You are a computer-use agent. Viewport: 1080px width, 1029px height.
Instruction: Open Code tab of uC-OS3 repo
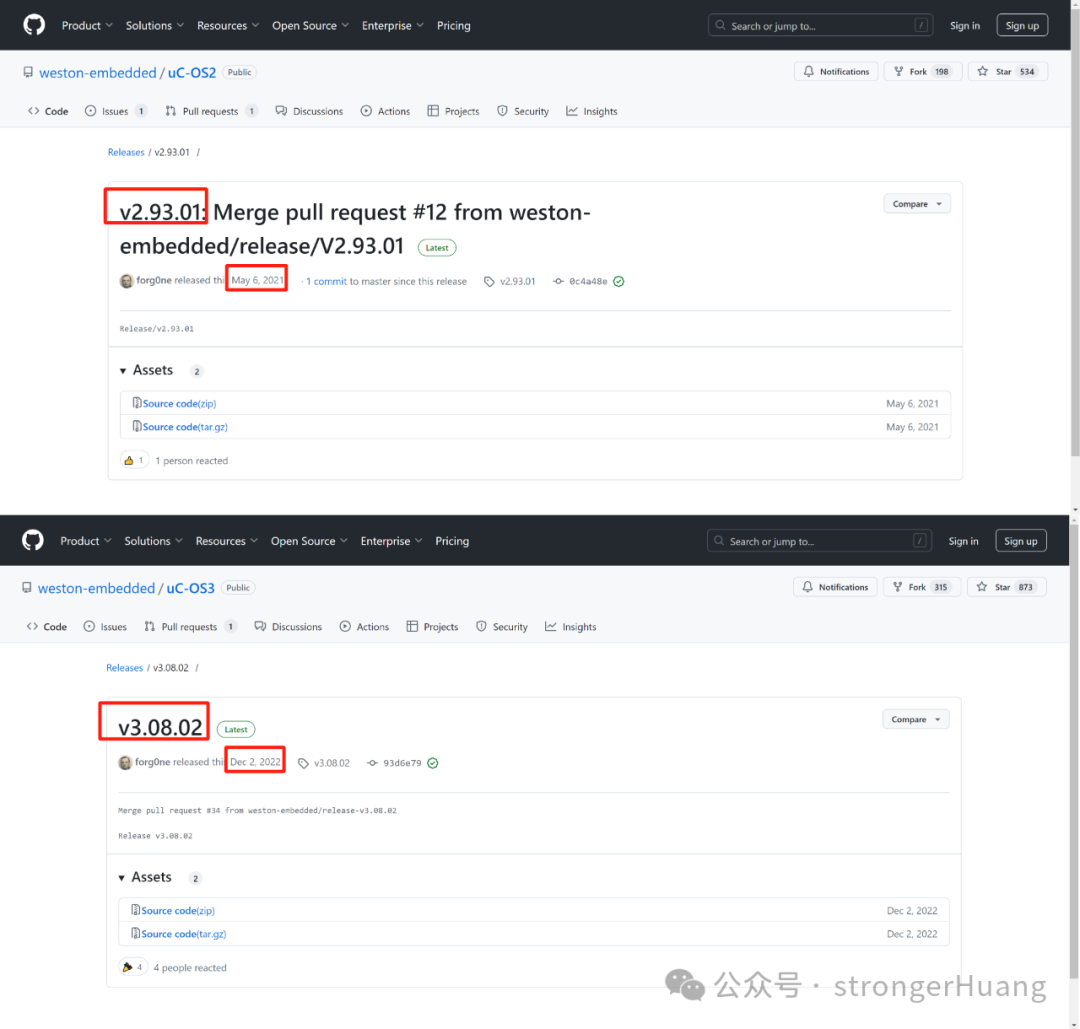47,626
